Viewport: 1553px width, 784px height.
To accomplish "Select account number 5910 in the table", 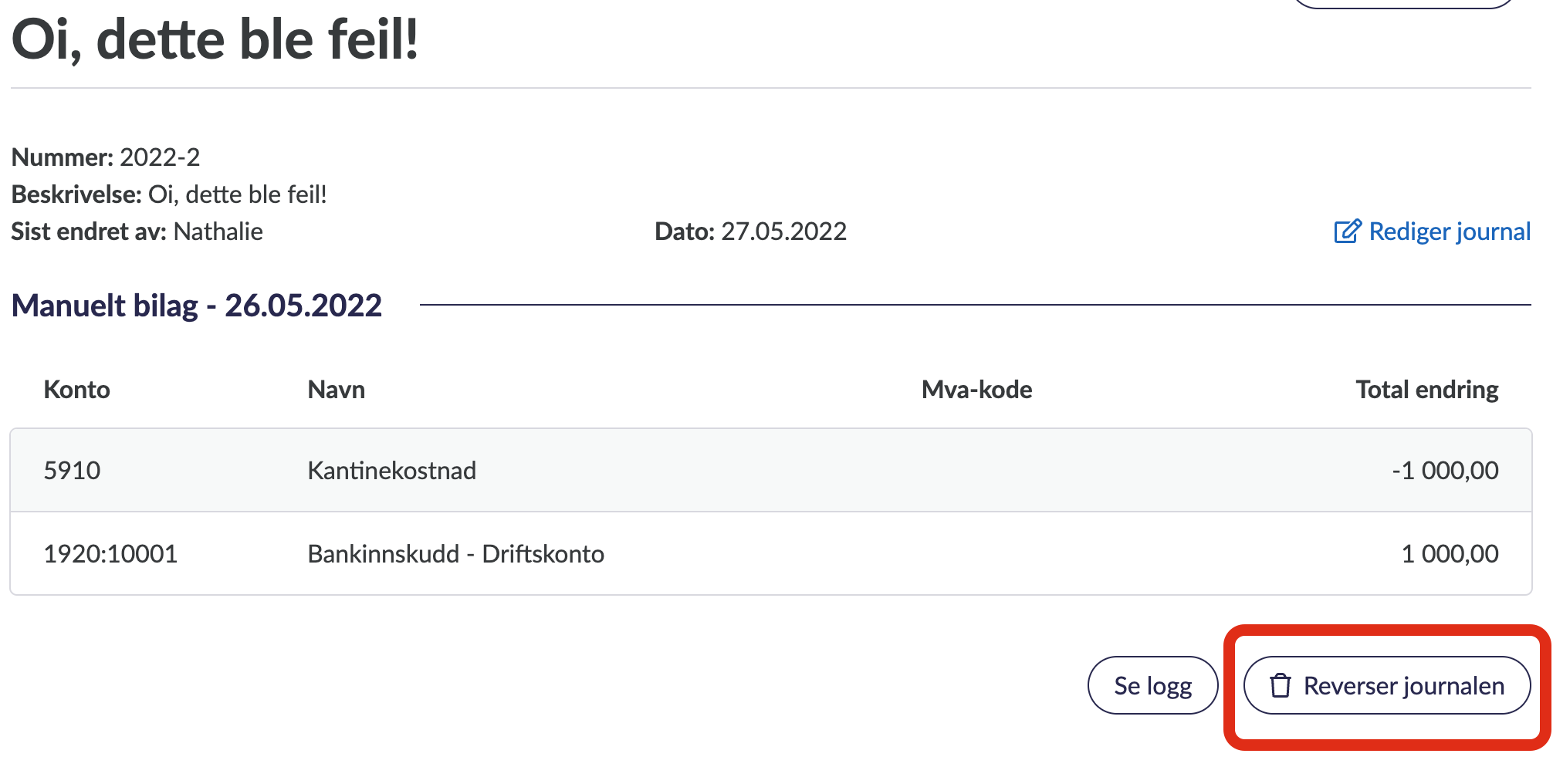I will (x=72, y=471).
